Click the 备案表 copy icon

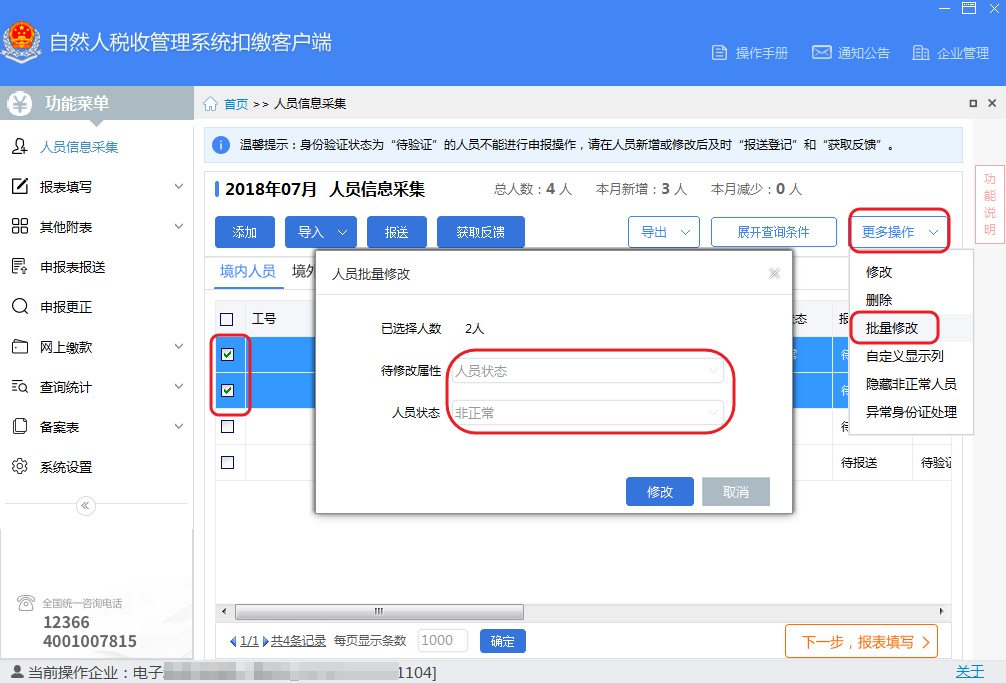(20, 426)
